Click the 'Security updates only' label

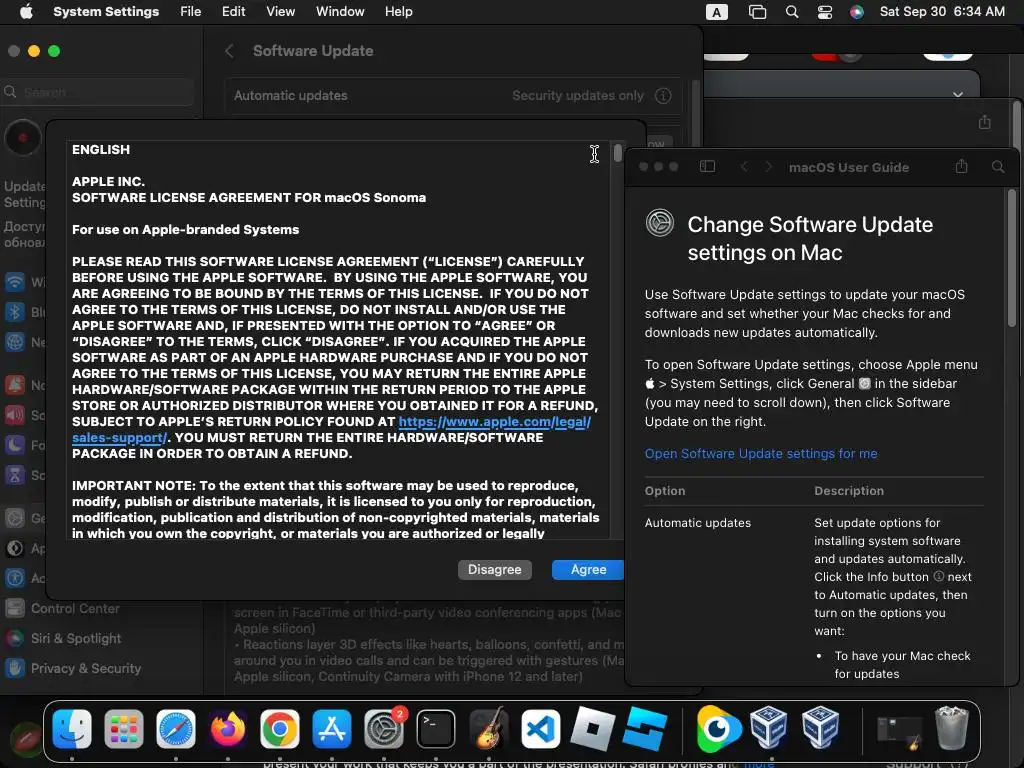[x=577, y=96]
